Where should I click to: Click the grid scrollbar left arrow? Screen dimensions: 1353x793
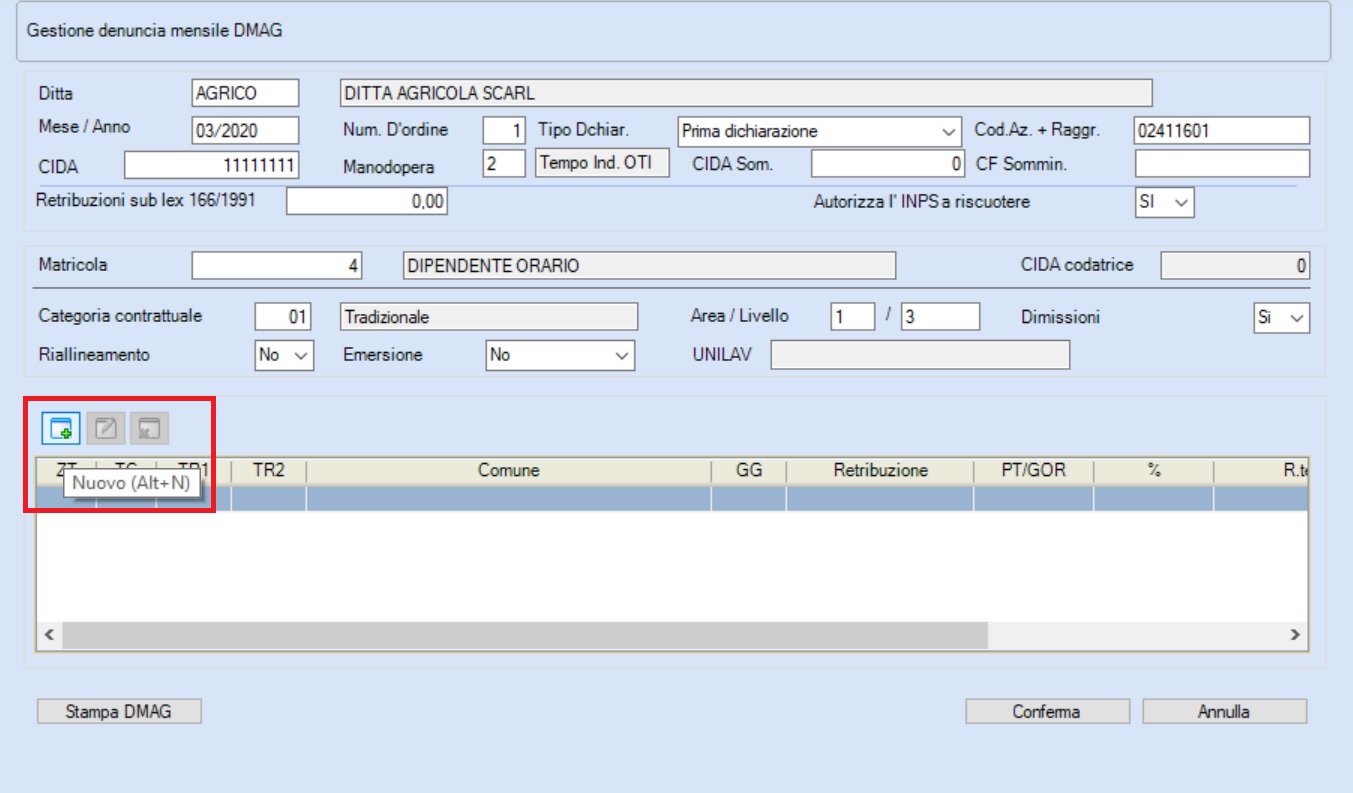coord(50,634)
